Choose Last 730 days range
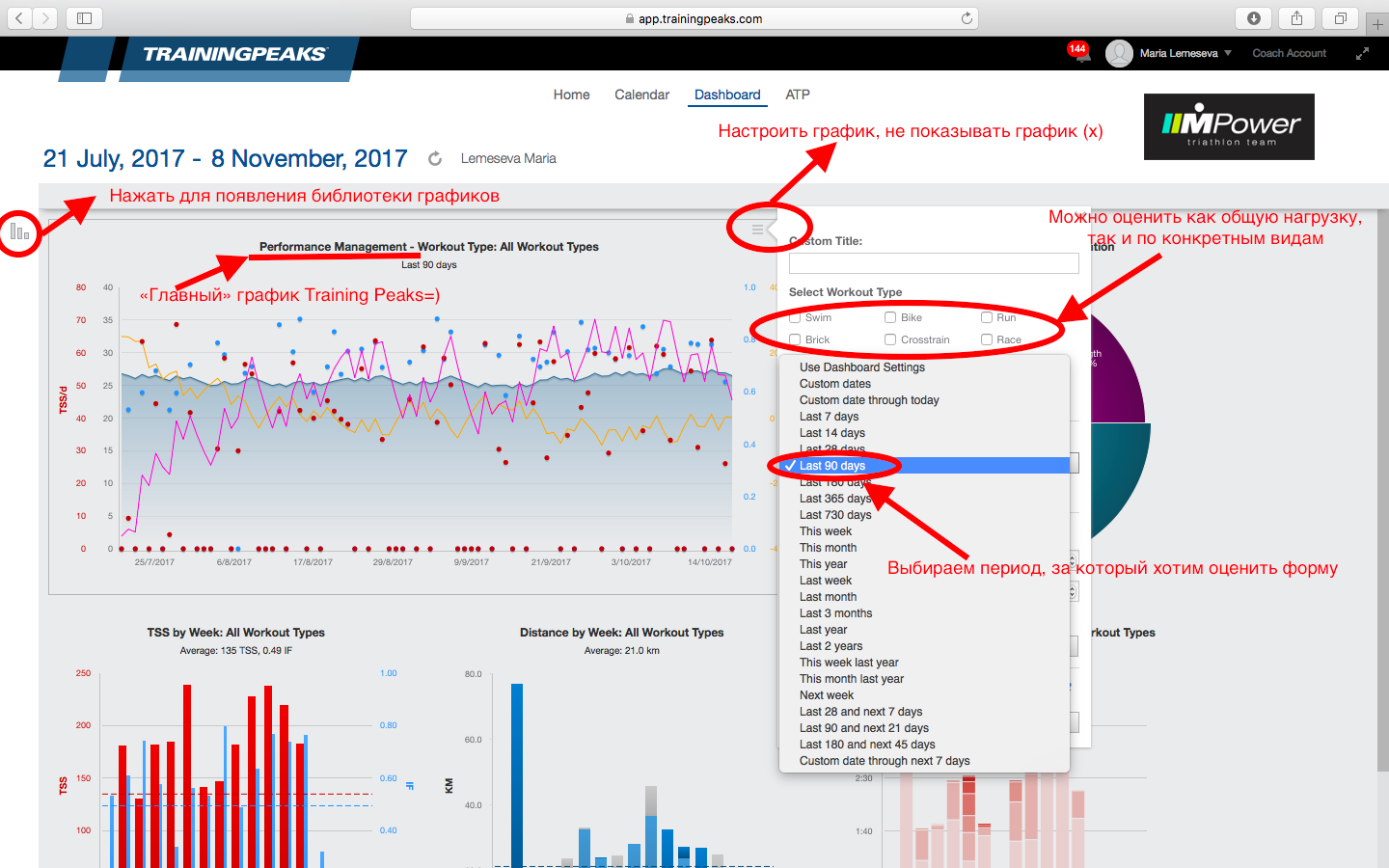This screenshot has height=868, width=1389. 924,515
